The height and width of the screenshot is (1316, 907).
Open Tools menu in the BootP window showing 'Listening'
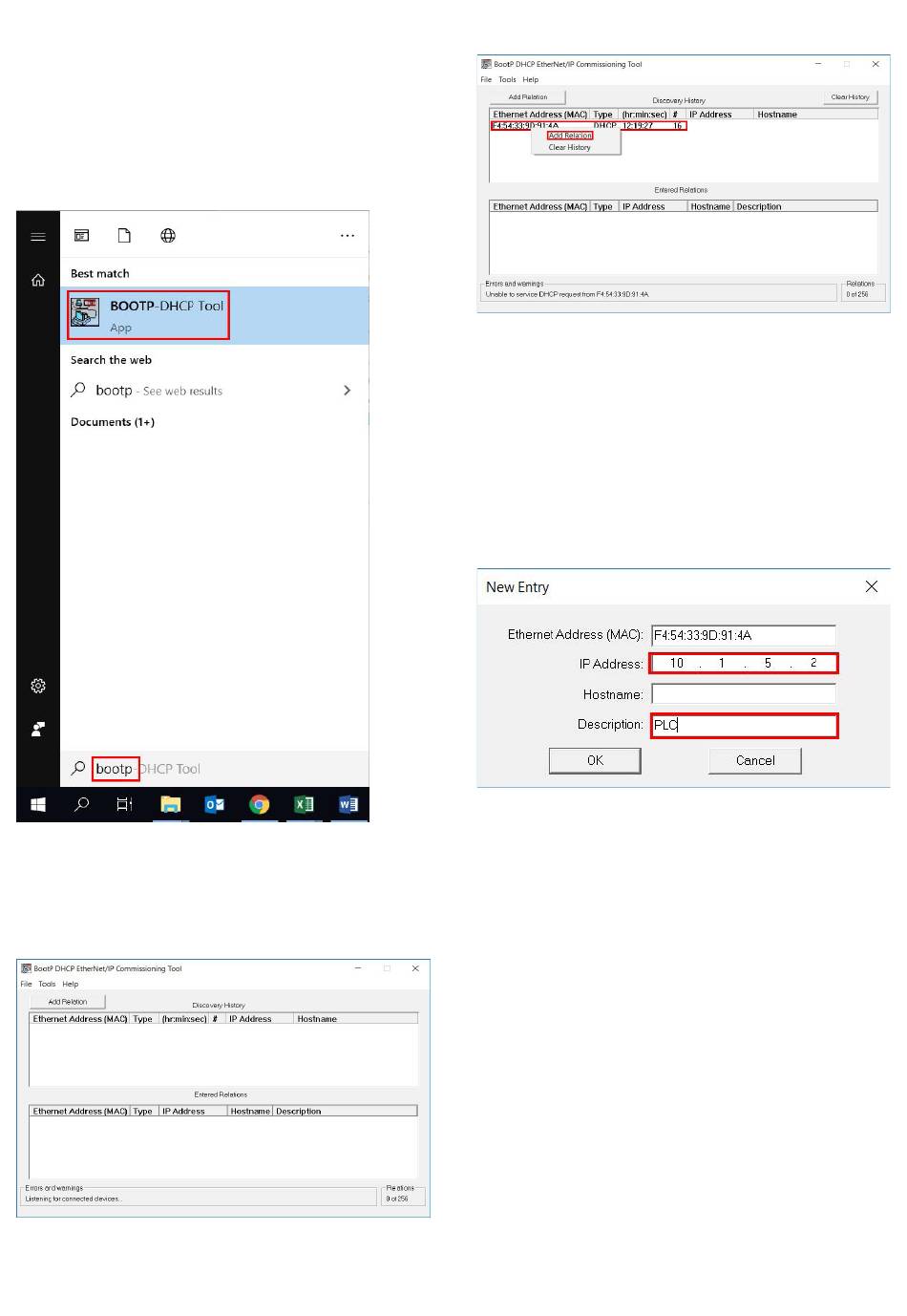[x=47, y=985]
